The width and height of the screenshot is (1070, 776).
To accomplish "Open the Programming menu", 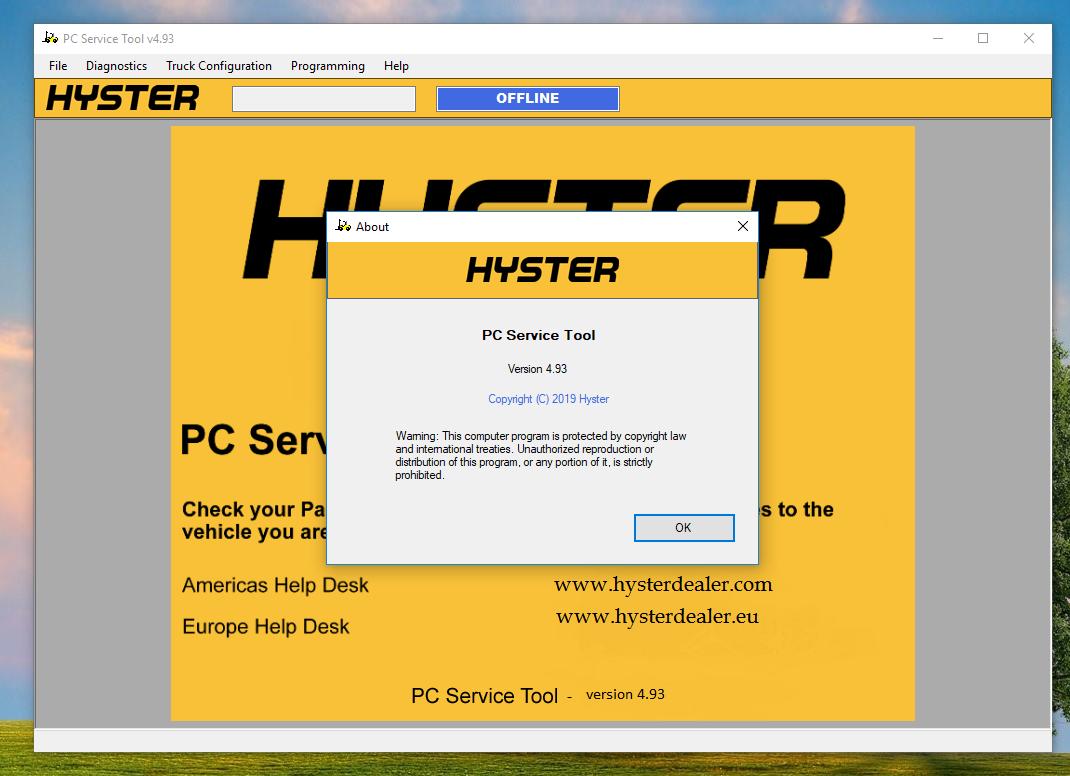I will [327, 66].
